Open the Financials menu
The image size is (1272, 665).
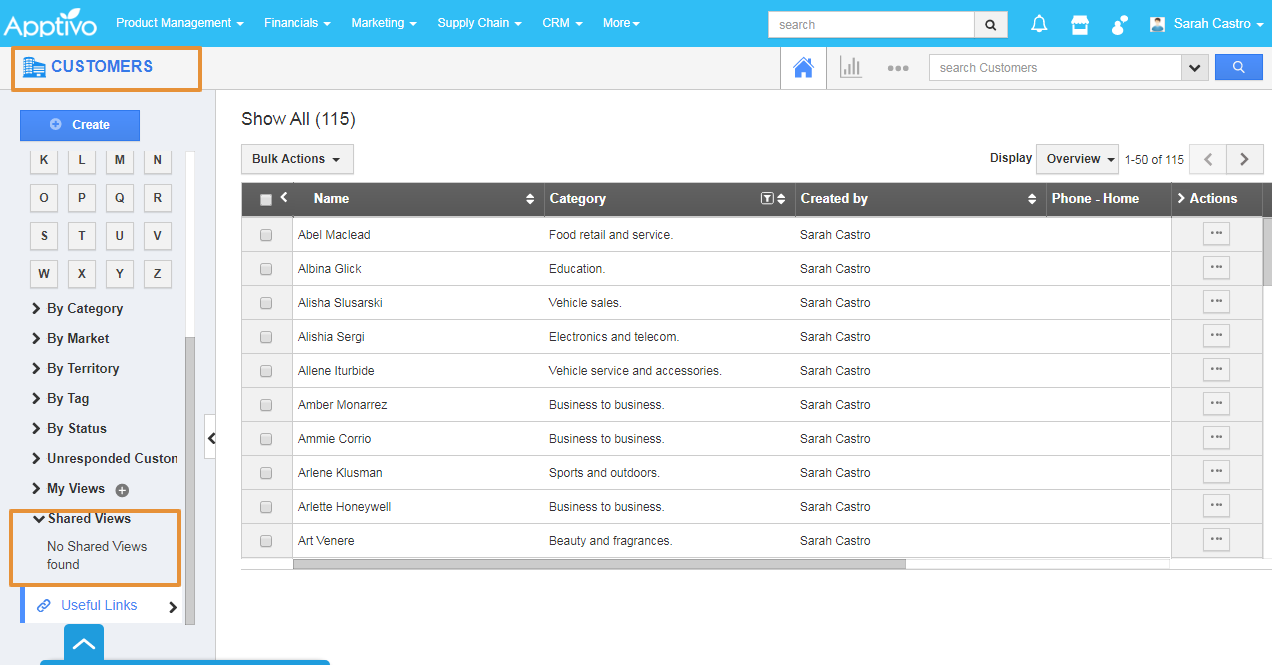[x=297, y=23]
